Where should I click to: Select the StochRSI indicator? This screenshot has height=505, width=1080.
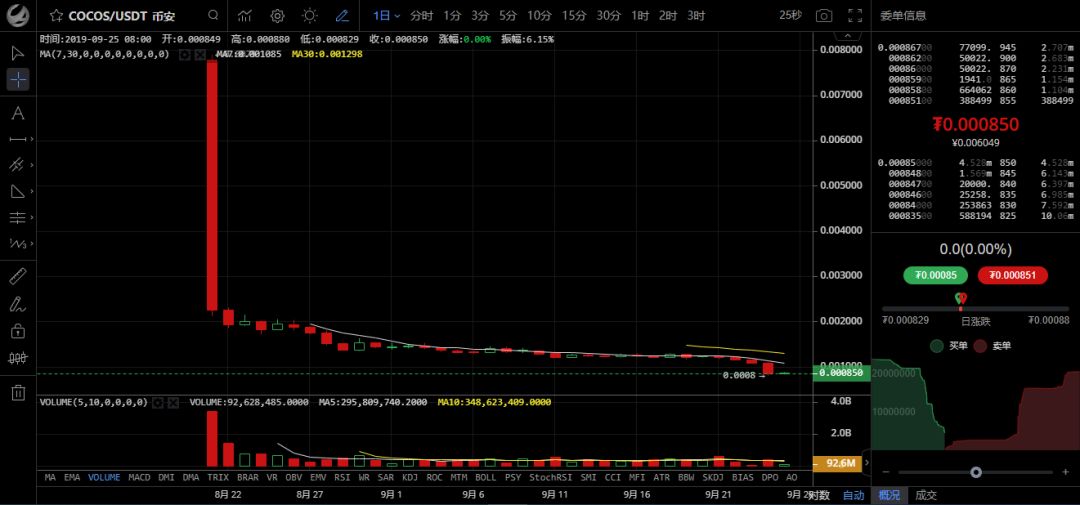click(551, 477)
